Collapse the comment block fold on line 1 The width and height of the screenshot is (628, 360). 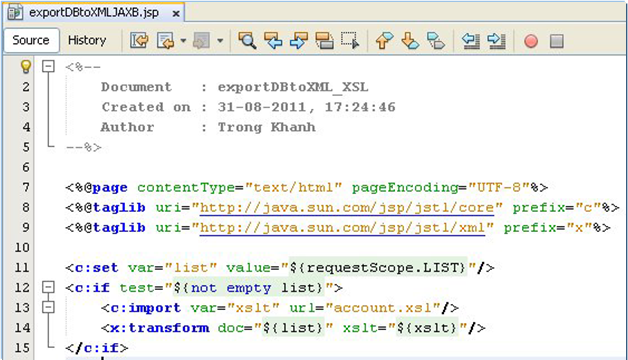point(48,66)
